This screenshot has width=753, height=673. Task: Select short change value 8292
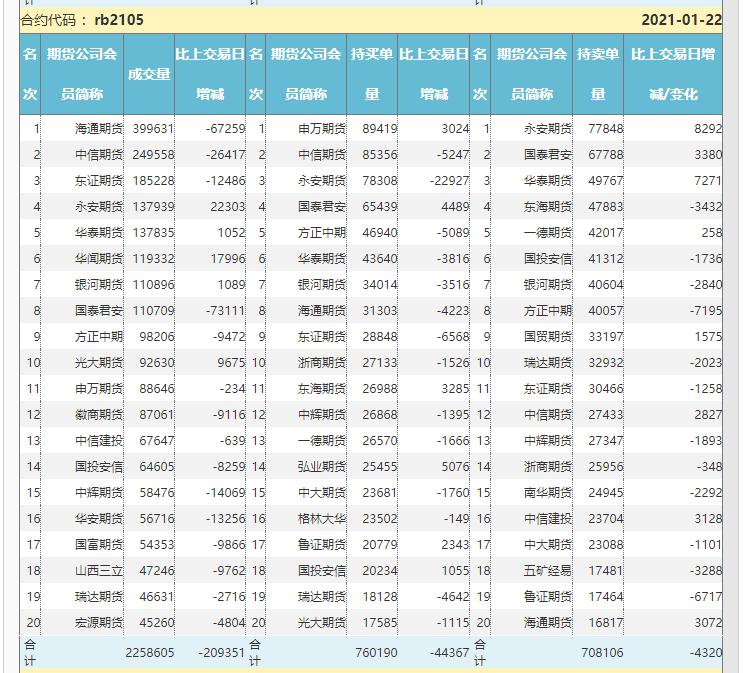pyautogui.click(x=708, y=129)
